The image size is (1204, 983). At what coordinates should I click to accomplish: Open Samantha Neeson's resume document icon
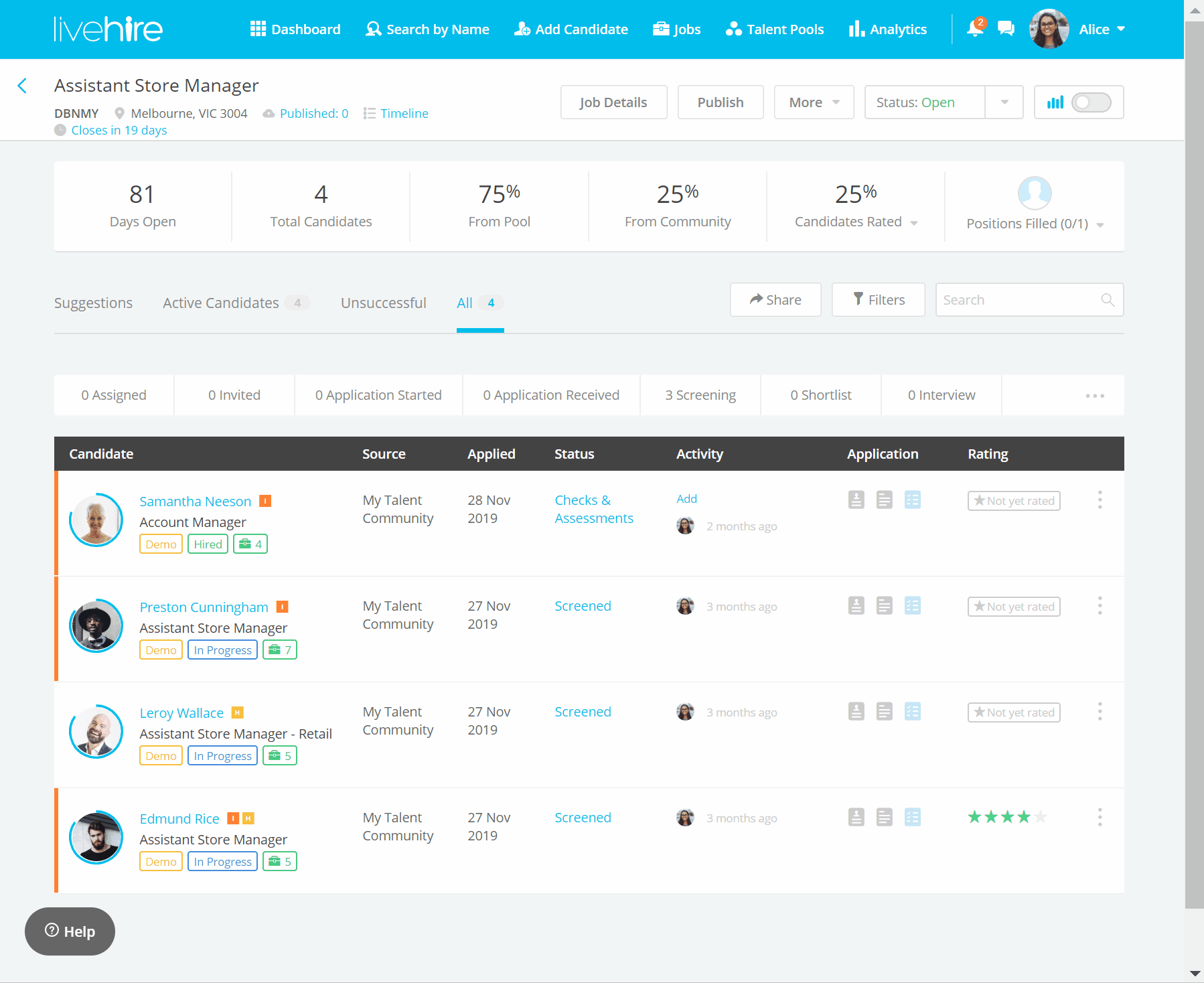(x=885, y=500)
